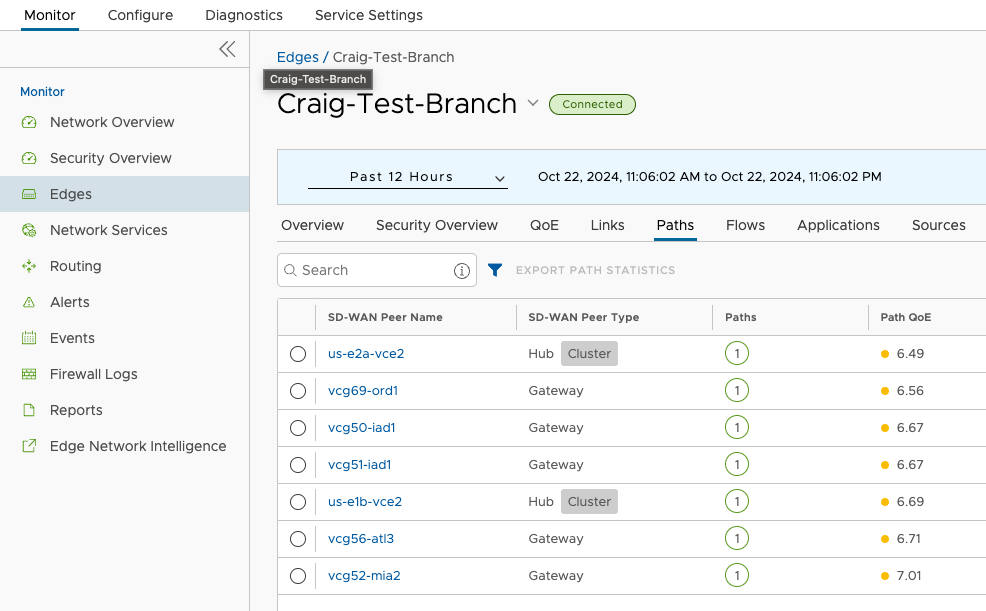Click the Firewall Logs brick icon

tap(29, 374)
